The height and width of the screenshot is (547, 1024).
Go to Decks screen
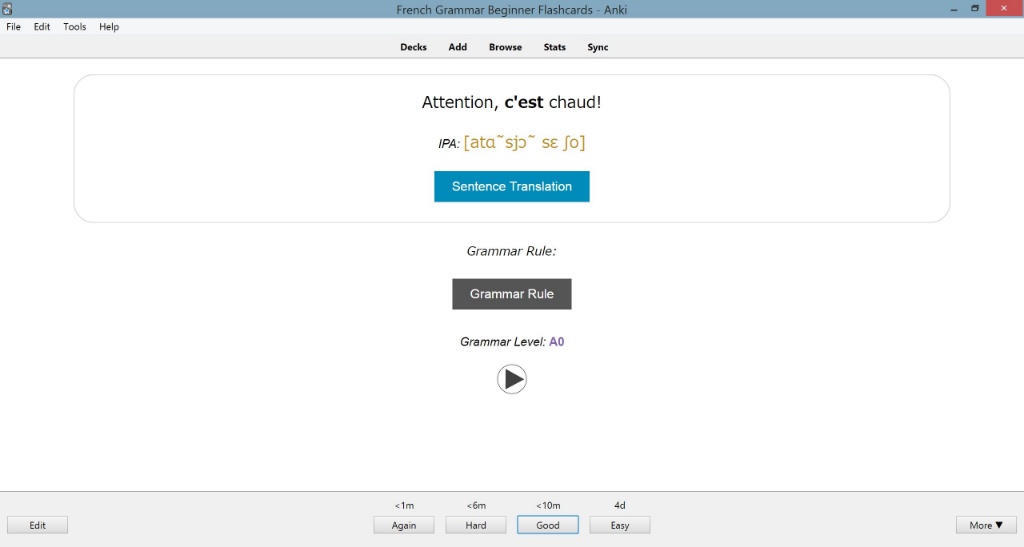click(x=413, y=47)
